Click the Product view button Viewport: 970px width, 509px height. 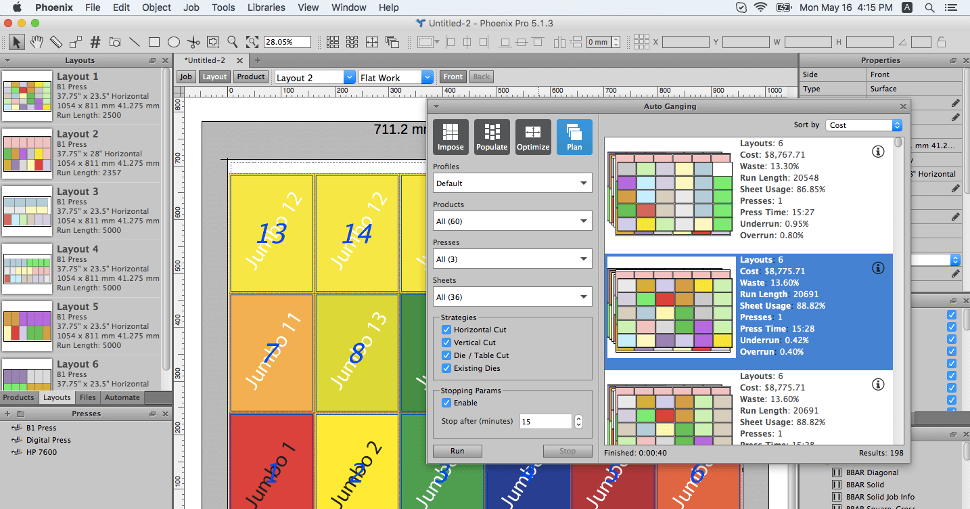pyautogui.click(x=251, y=77)
